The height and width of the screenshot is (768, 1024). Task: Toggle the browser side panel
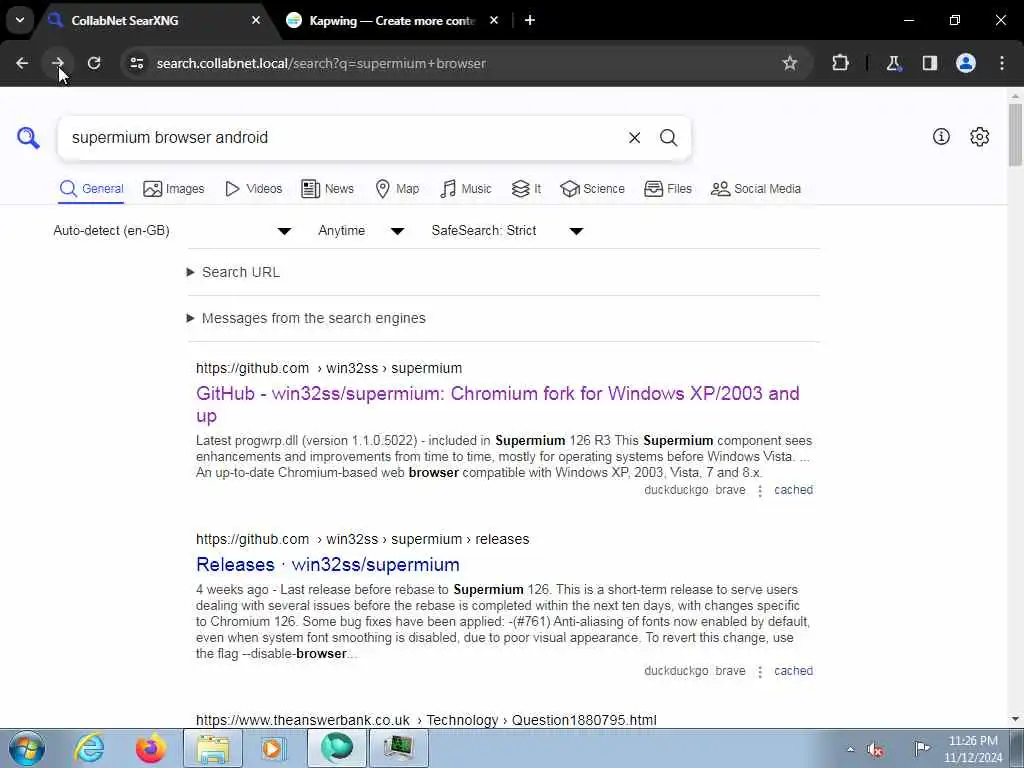pyautogui.click(x=929, y=63)
